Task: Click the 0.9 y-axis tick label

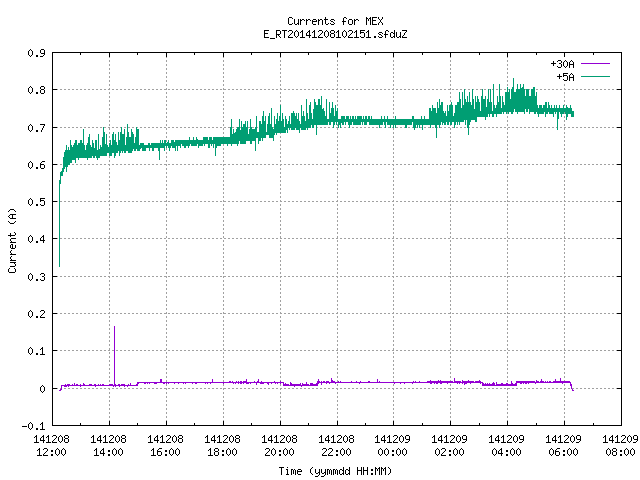Action: tap(36, 53)
